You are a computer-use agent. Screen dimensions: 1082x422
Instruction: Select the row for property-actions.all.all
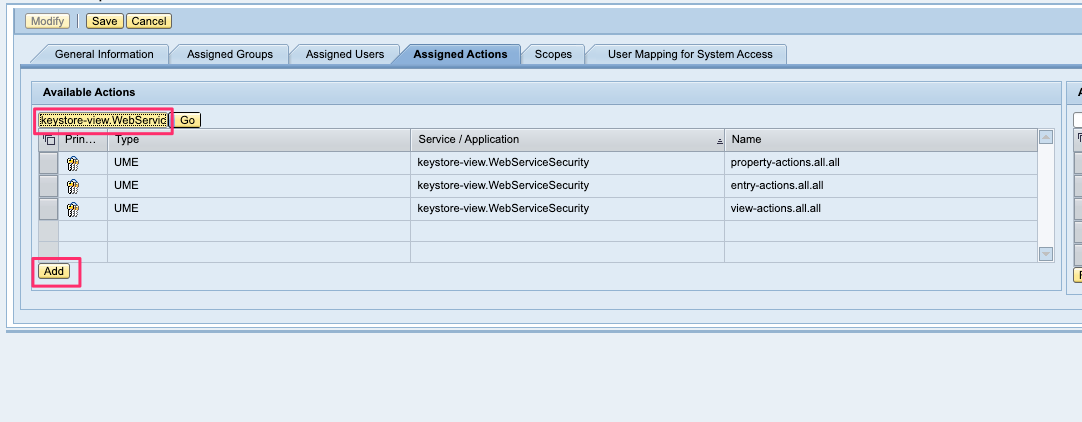point(48,162)
